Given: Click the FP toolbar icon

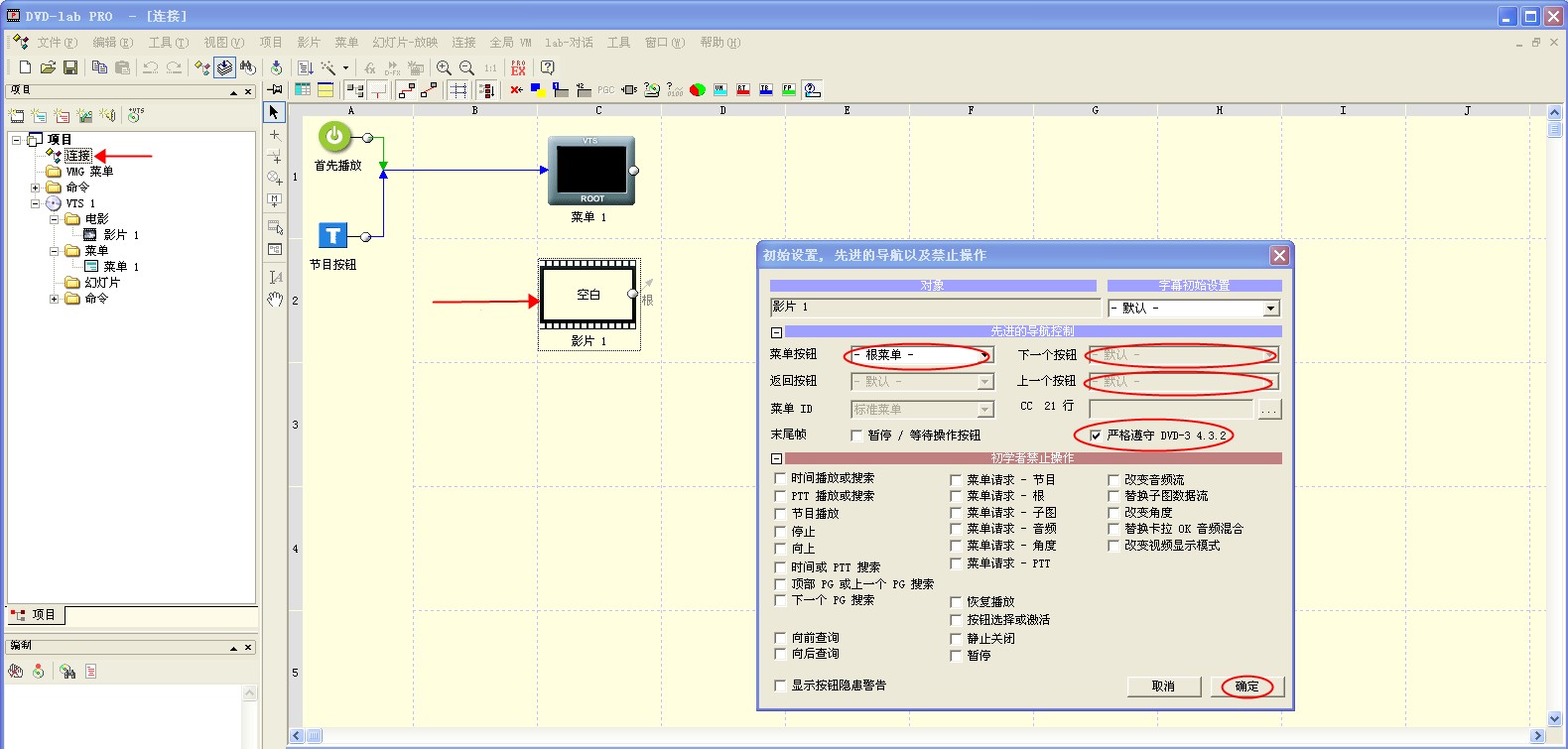Looking at the screenshot, I should pos(789,89).
